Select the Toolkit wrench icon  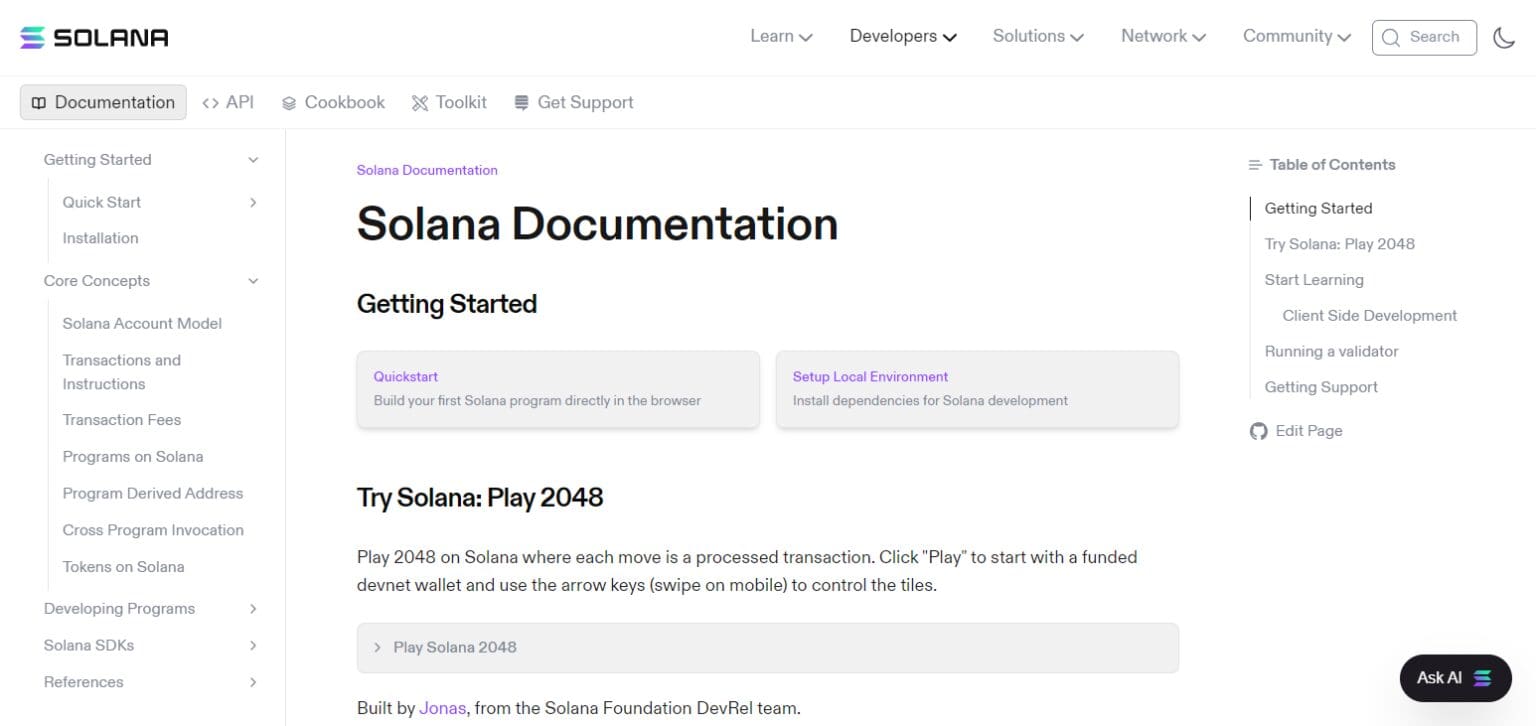tap(419, 102)
